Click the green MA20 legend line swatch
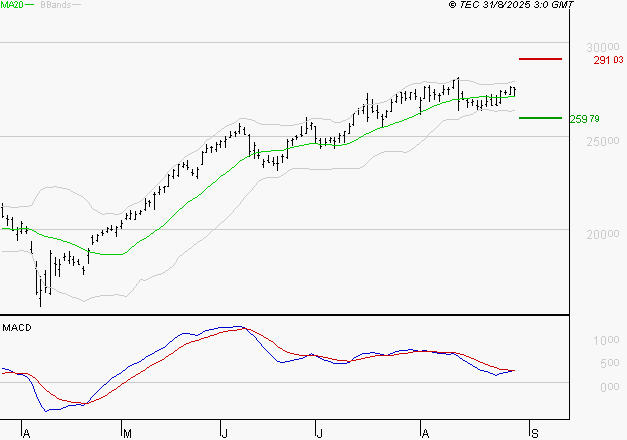627x440 pixels. [29, 5]
